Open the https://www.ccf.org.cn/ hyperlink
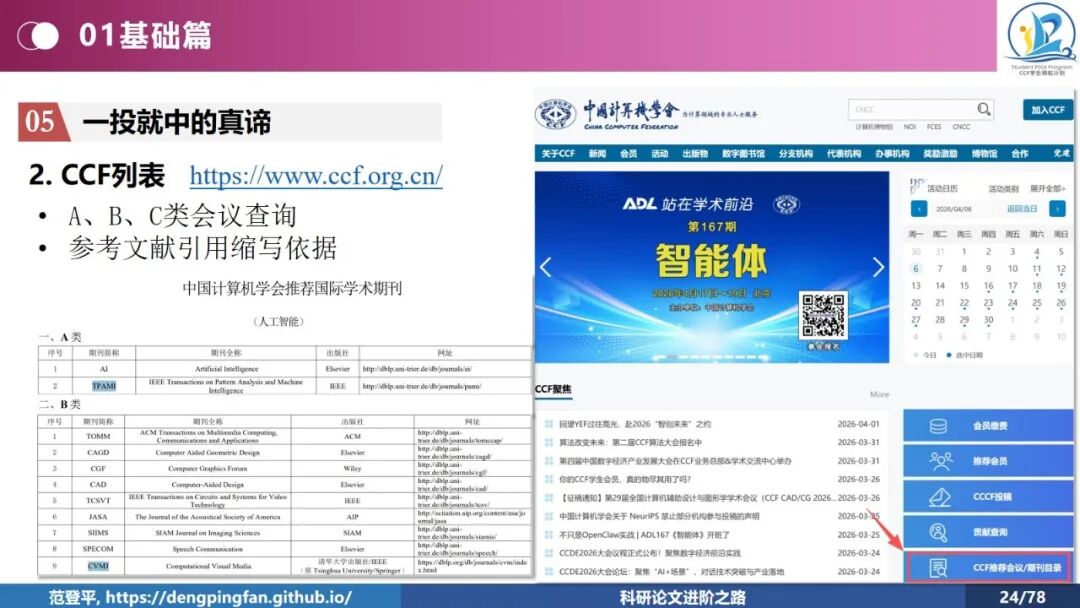Image resolution: width=1080 pixels, height=608 pixels. click(x=316, y=176)
